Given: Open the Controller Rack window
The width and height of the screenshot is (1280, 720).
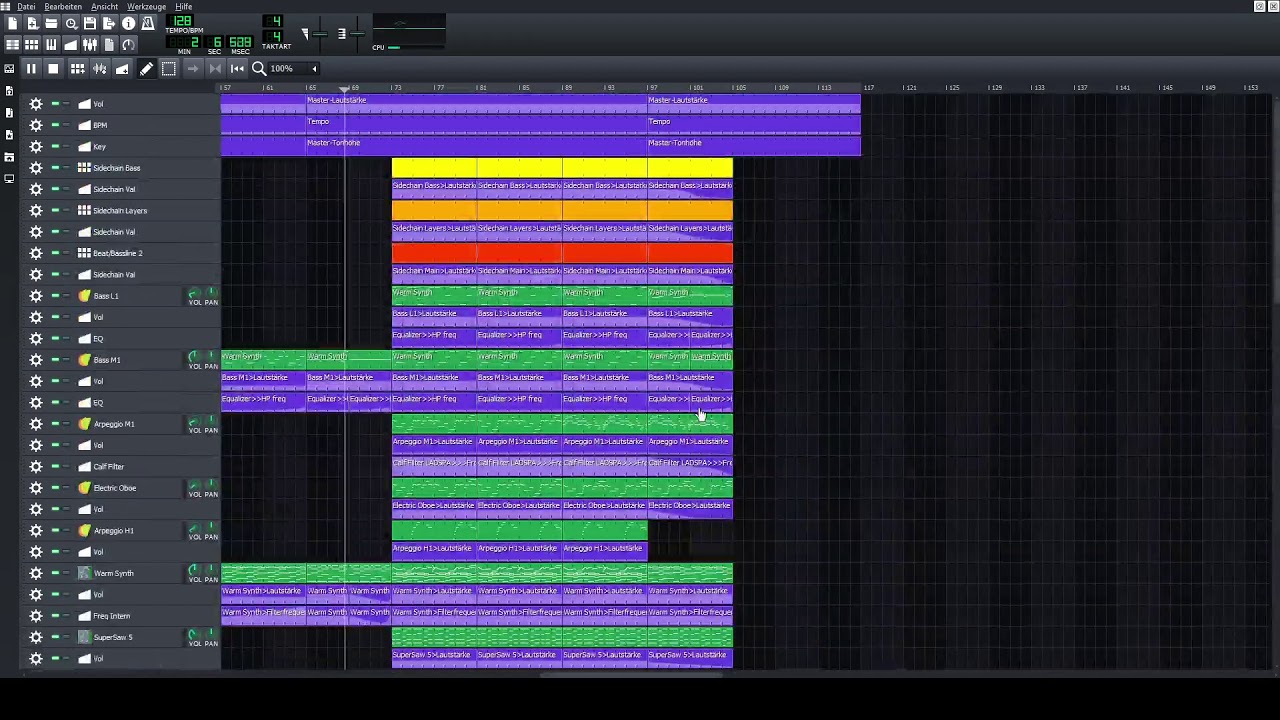Looking at the screenshot, I should click(x=129, y=45).
